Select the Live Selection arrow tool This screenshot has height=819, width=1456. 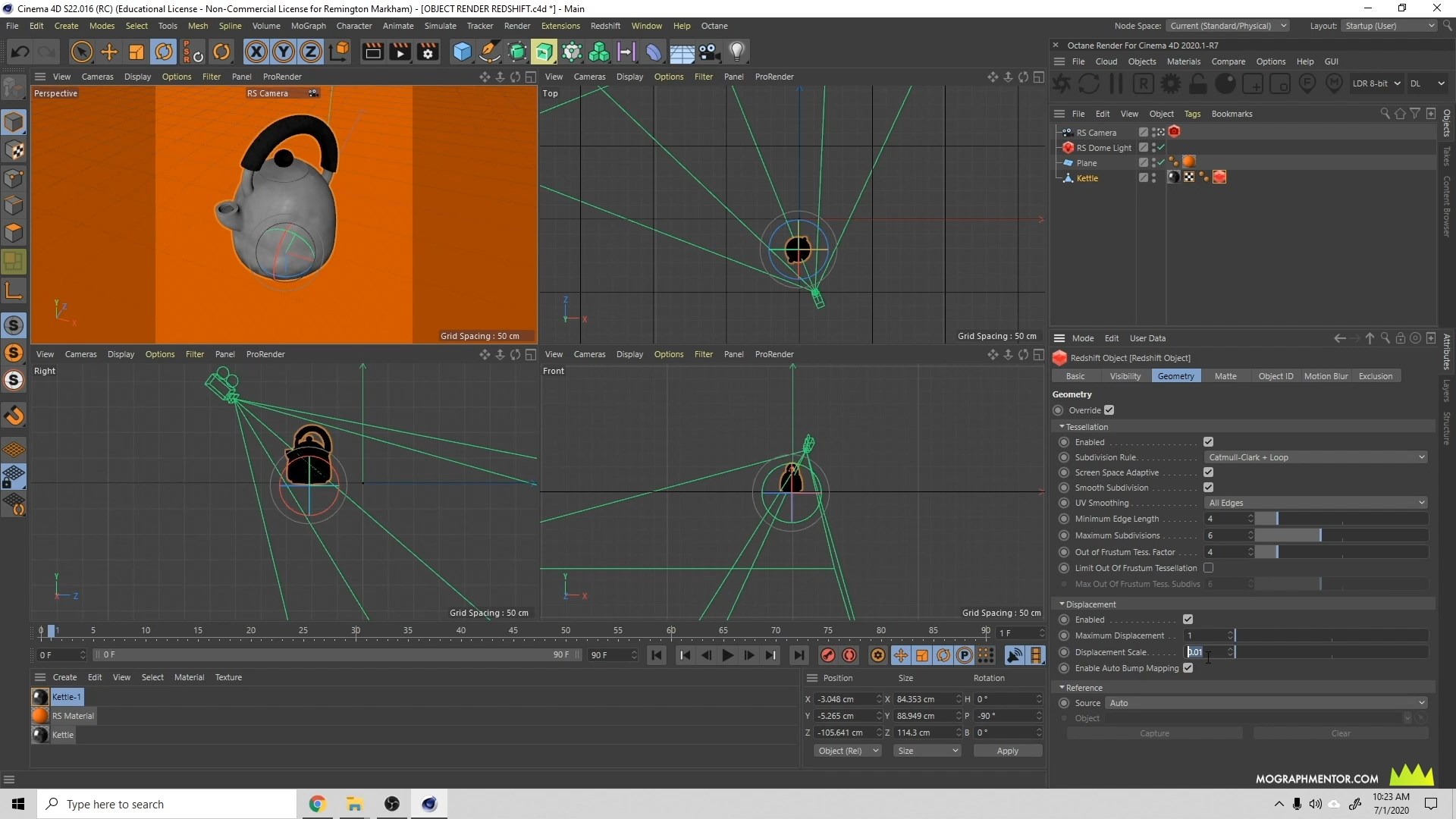point(82,52)
